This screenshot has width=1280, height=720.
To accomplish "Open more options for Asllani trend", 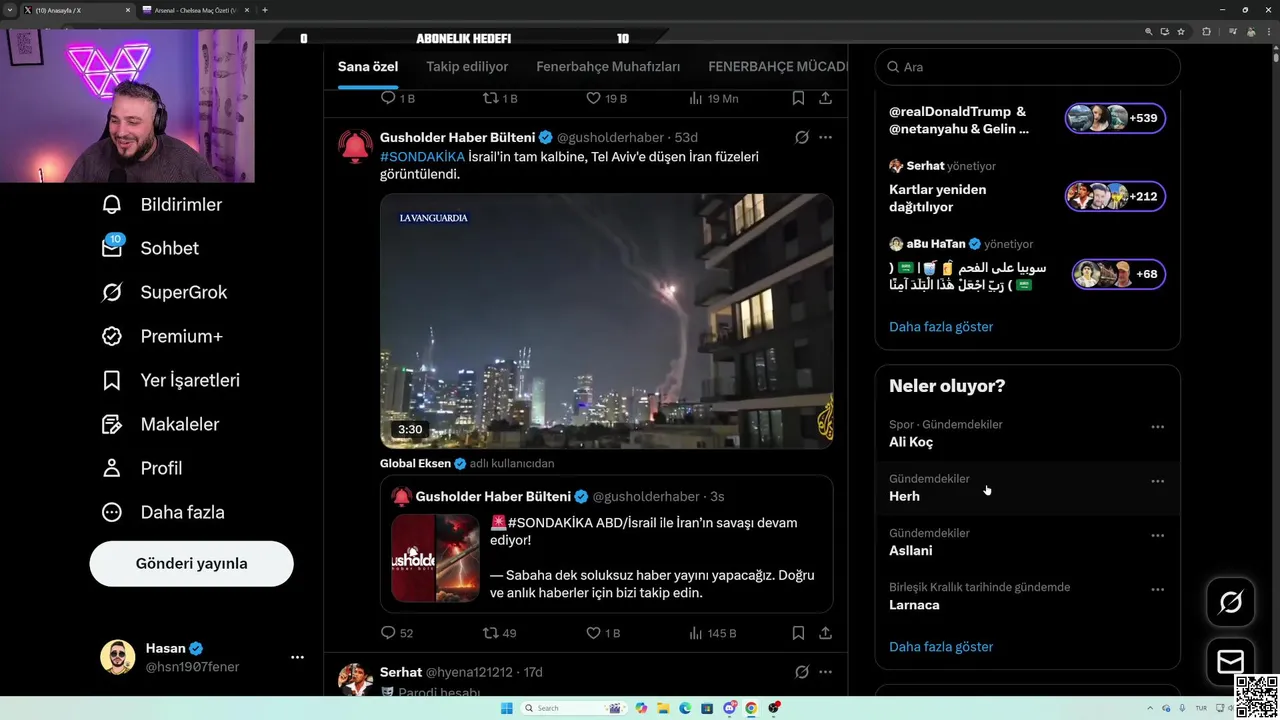I will pos(1157,535).
